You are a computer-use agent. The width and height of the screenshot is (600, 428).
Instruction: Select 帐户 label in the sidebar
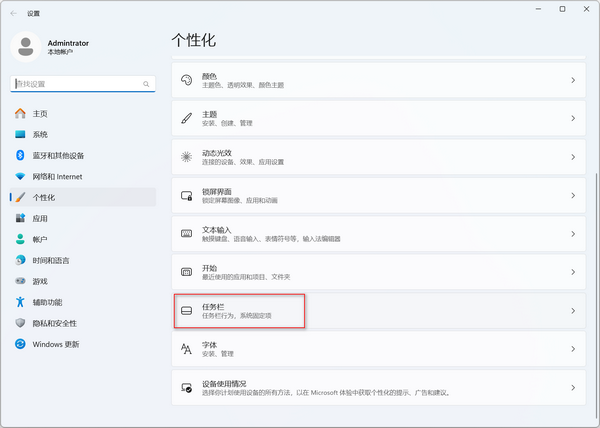pos(40,239)
